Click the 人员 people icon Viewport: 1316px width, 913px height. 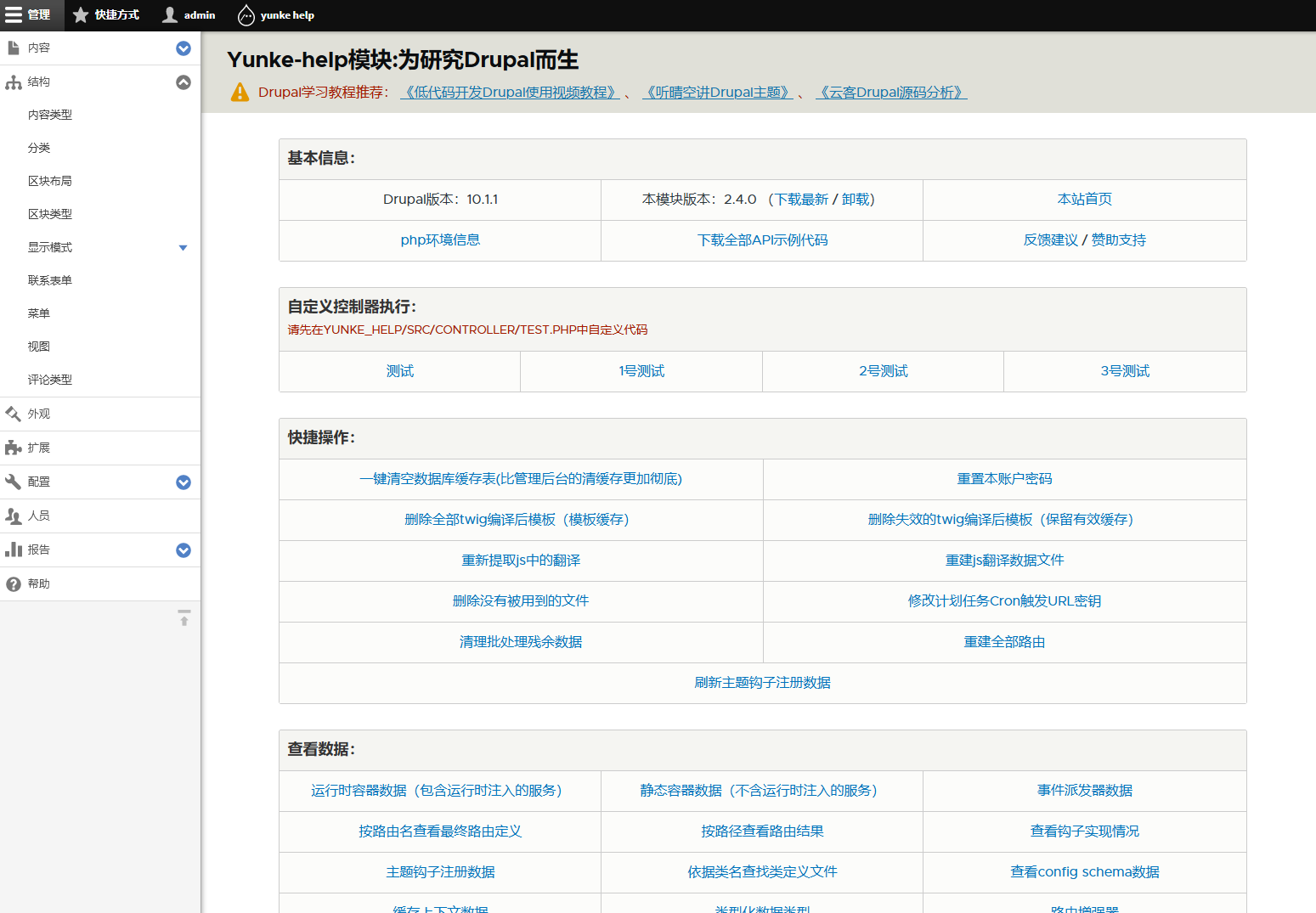coord(14,516)
